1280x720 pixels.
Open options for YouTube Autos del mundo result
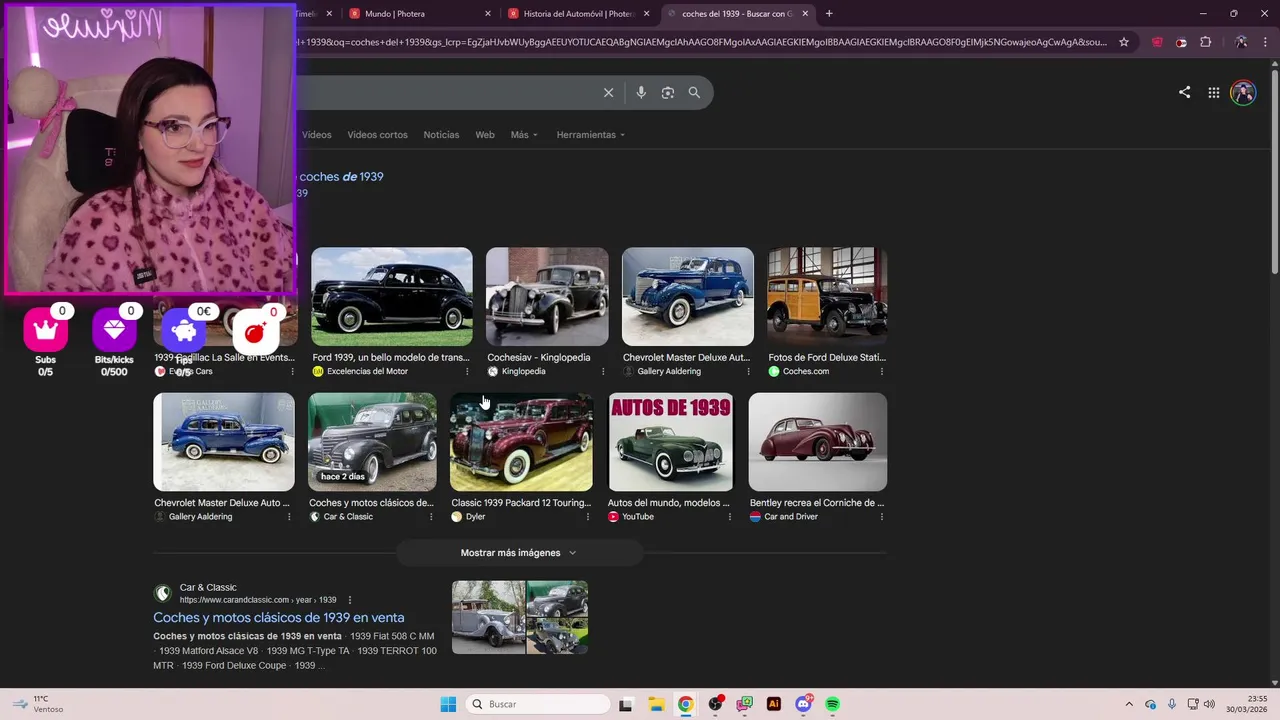pyautogui.click(x=729, y=517)
